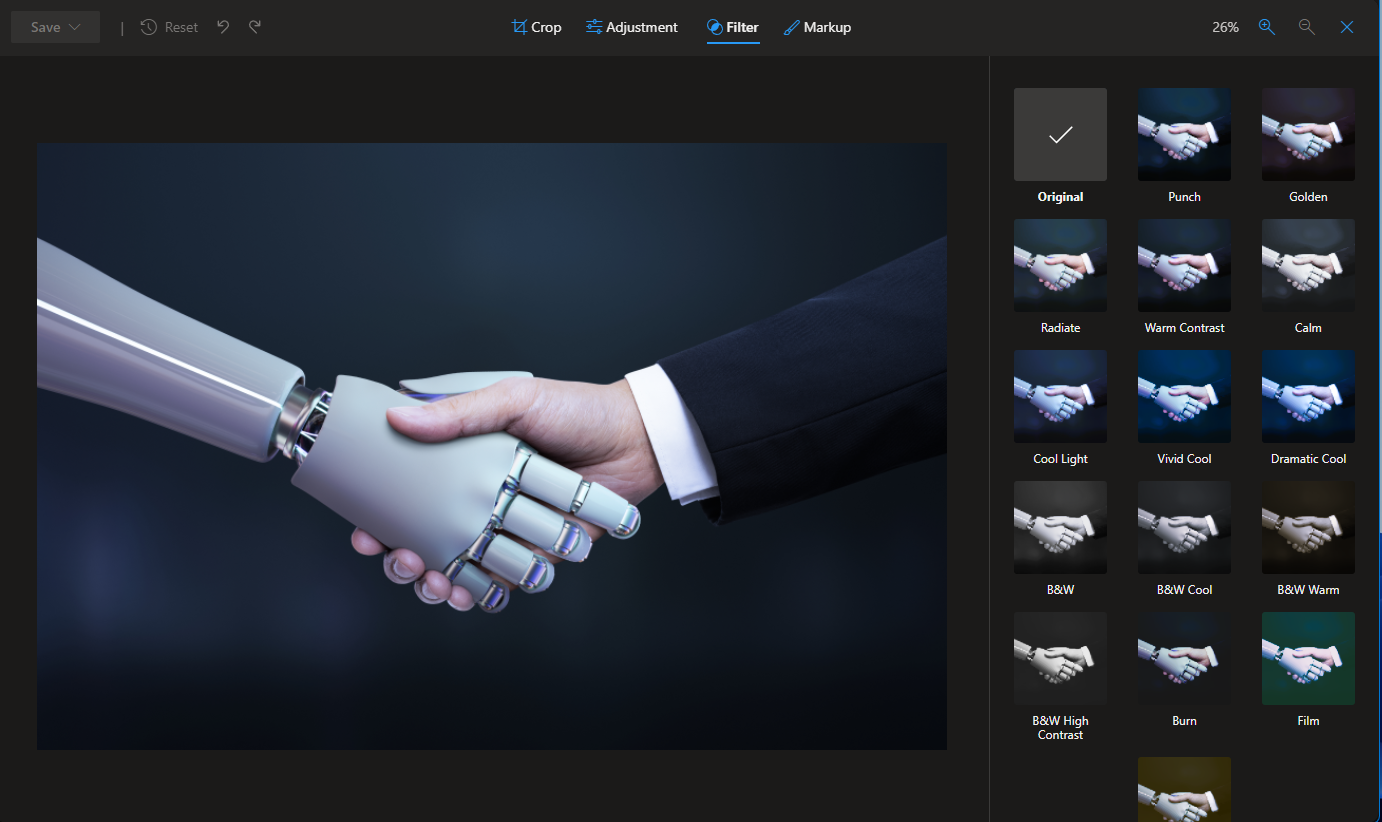Choose the Warm Contrast filter
The image size is (1382, 822).
[1184, 266]
